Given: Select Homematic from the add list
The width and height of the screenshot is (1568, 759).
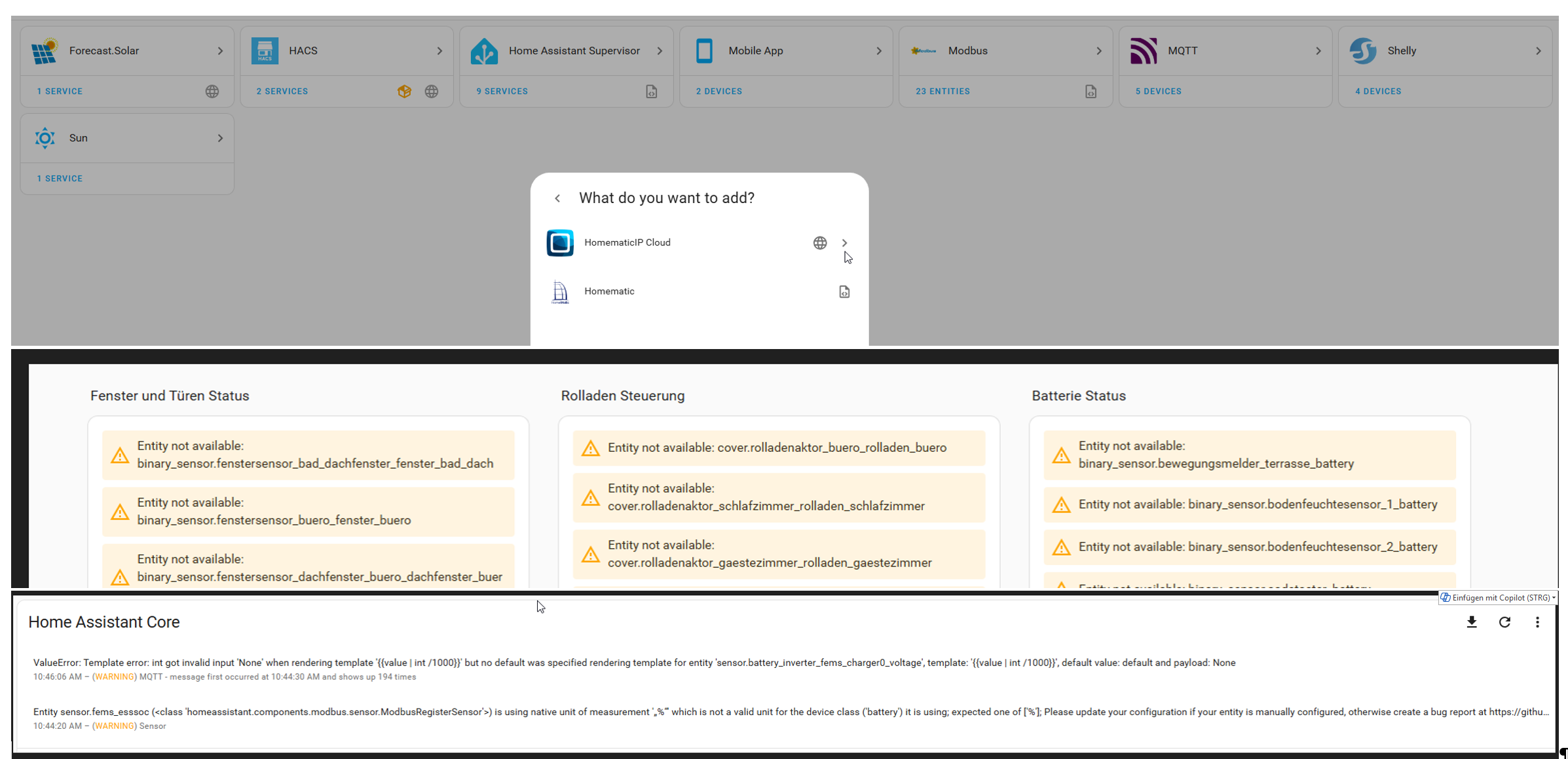Looking at the screenshot, I should point(608,291).
